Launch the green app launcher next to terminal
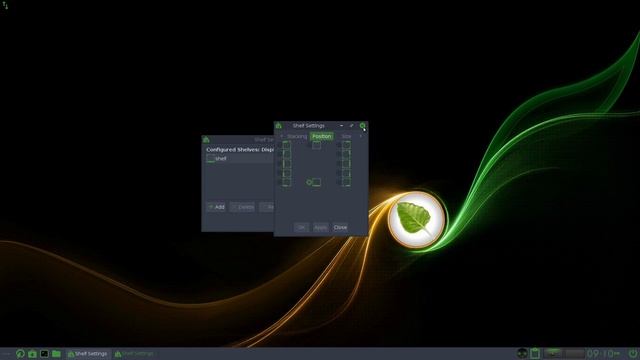The height and width of the screenshot is (360, 640). (33, 353)
